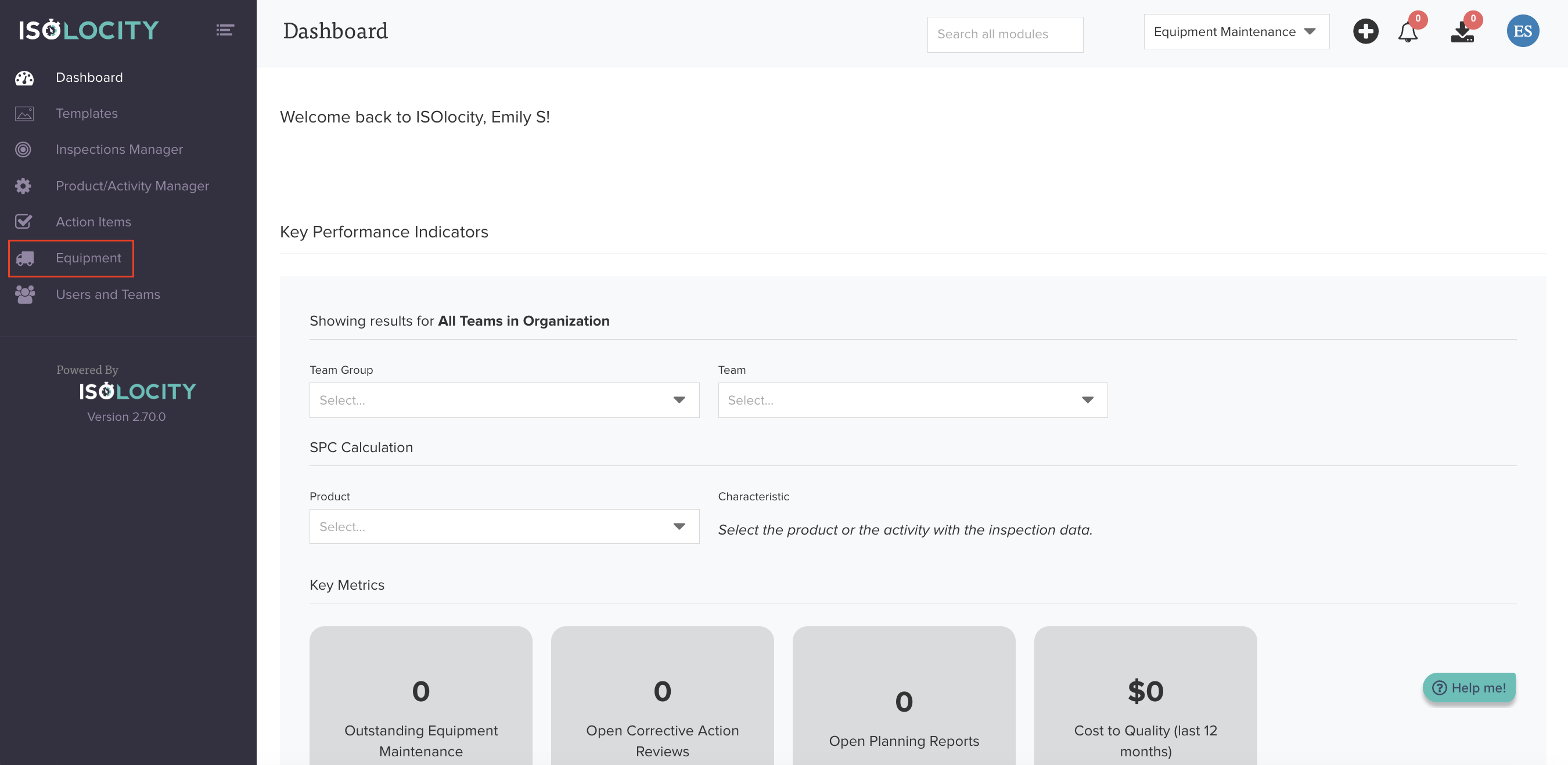Click the Action Items checkmark icon
The image size is (1568, 765).
23,222
